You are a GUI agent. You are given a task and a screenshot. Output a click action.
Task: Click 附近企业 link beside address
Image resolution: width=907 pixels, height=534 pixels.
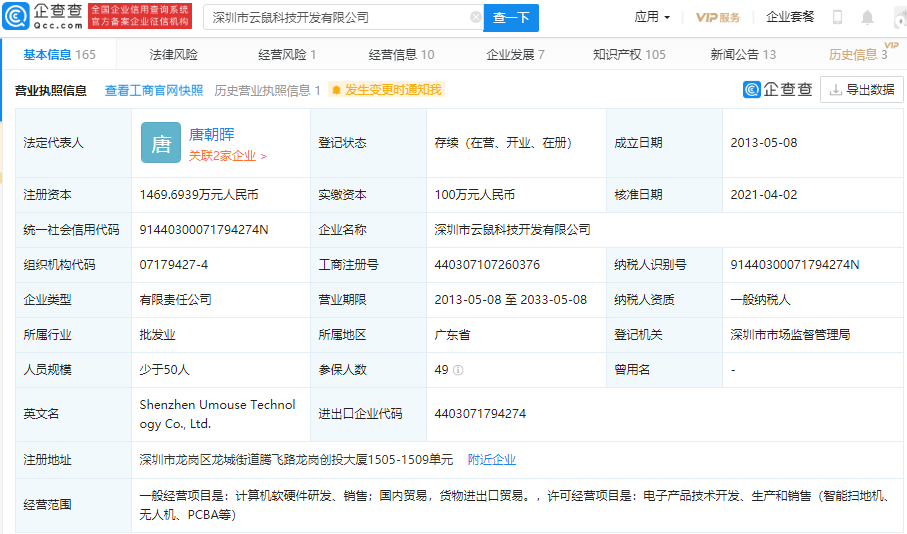click(492, 460)
